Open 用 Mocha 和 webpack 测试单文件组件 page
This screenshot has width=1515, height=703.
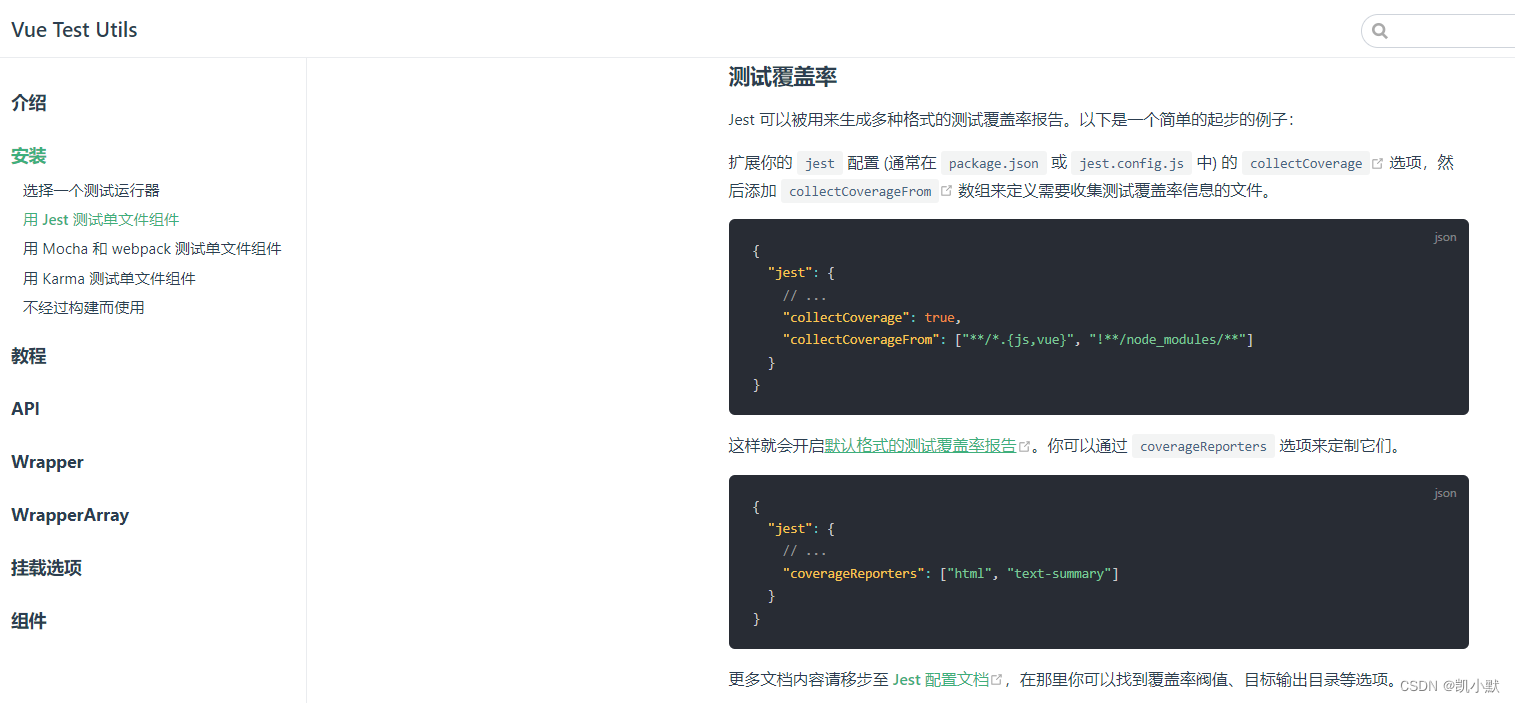coord(152,248)
